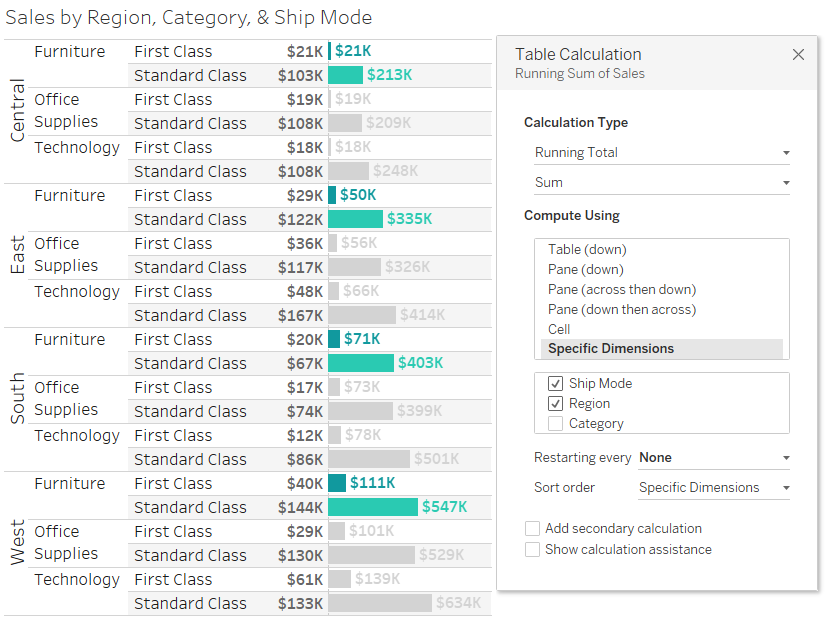This screenshot has width=829, height=621.
Task: Click the Technology row under South
Action: pos(77,435)
